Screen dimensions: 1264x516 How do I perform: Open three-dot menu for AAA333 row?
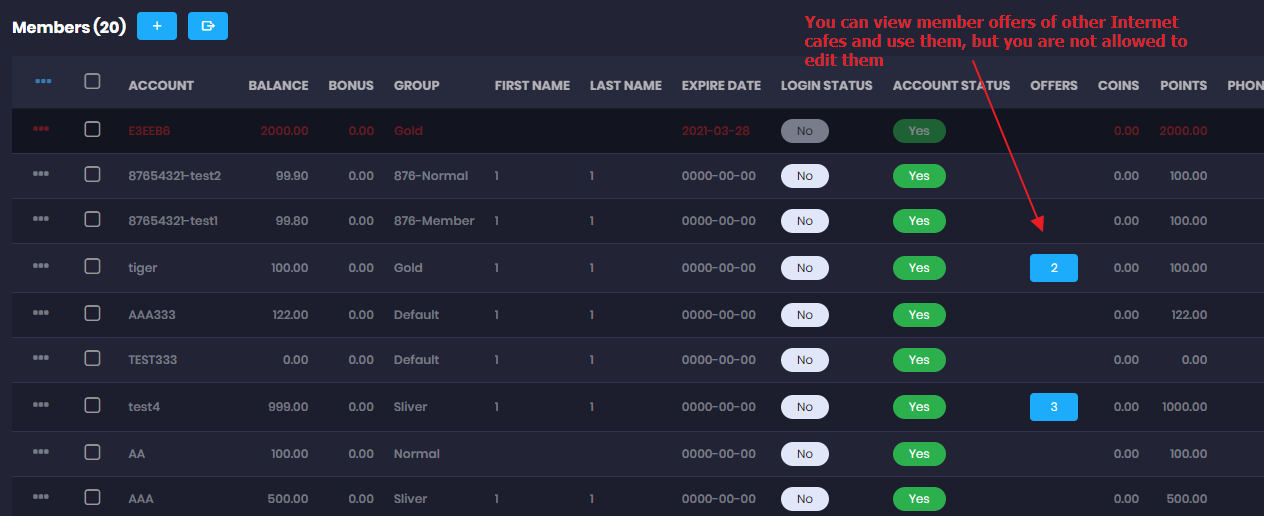41,313
